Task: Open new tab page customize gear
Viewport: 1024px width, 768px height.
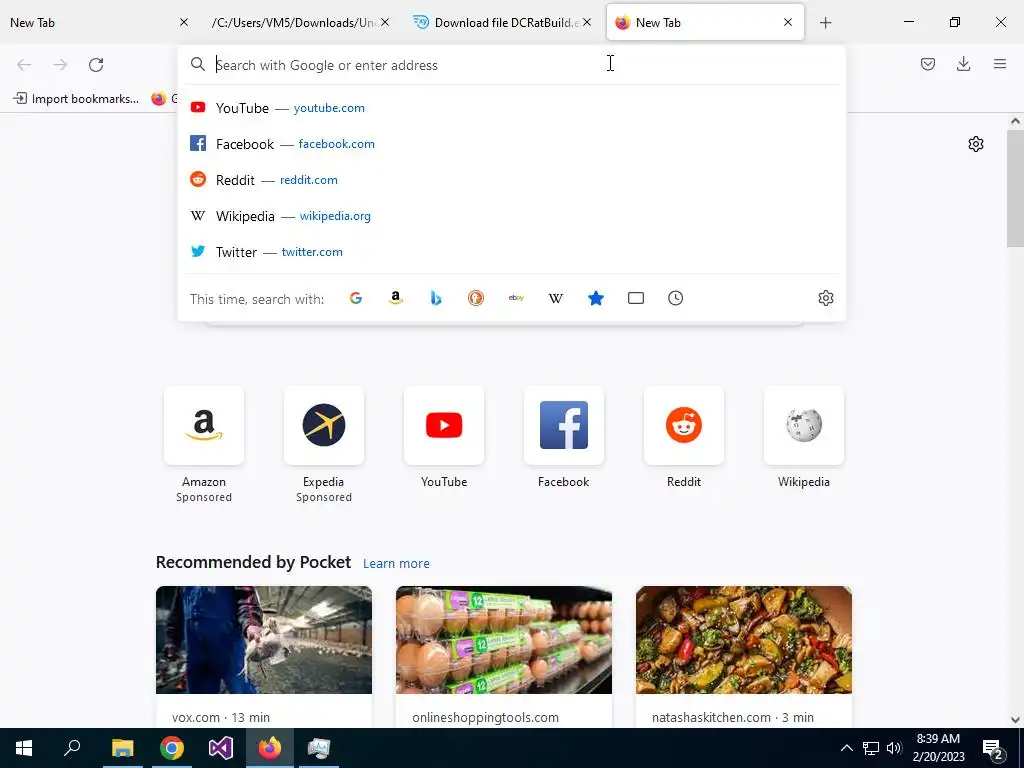Action: coord(976,144)
